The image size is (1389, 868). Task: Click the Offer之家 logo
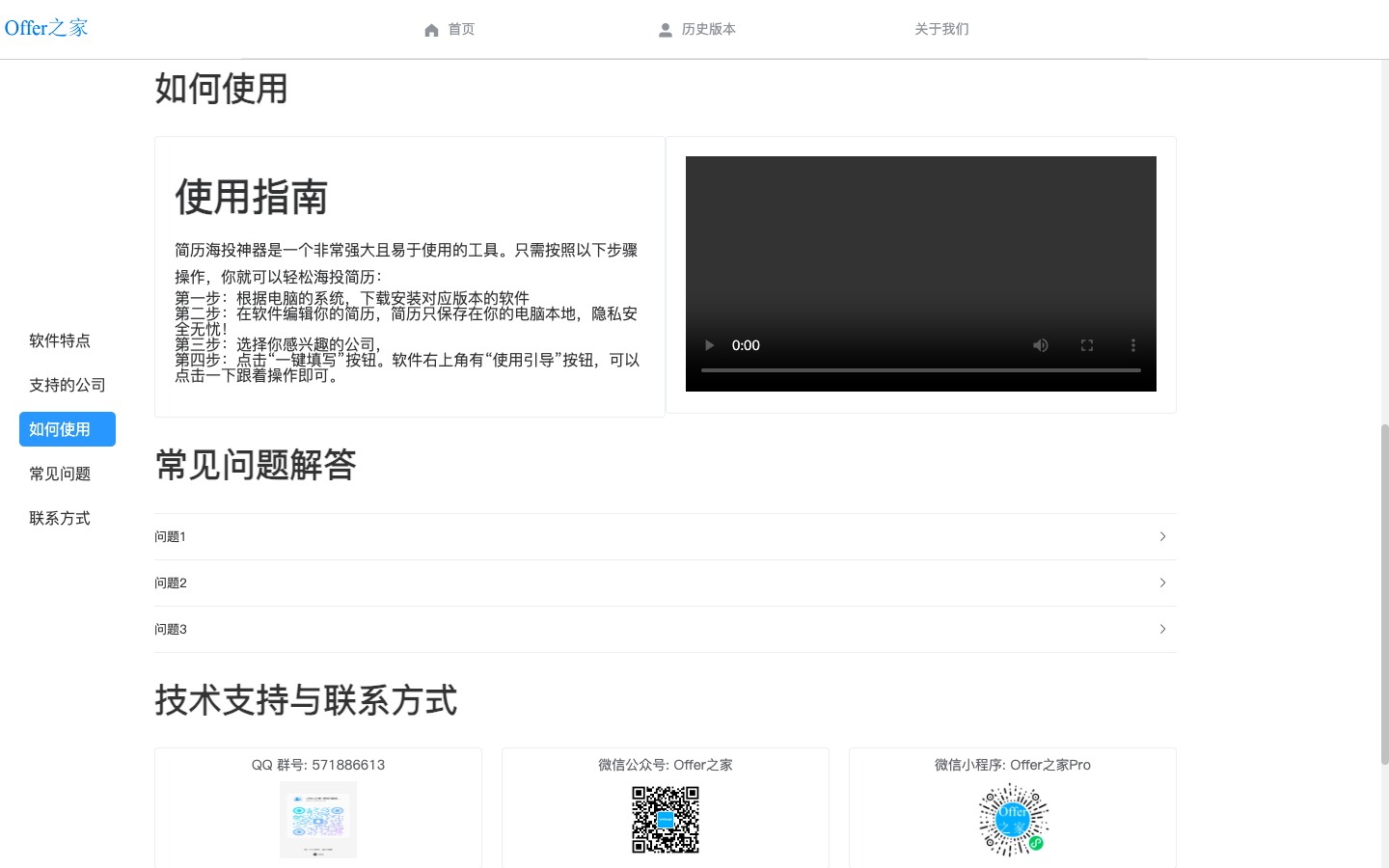pyautogui.click(x=46, y=27)
